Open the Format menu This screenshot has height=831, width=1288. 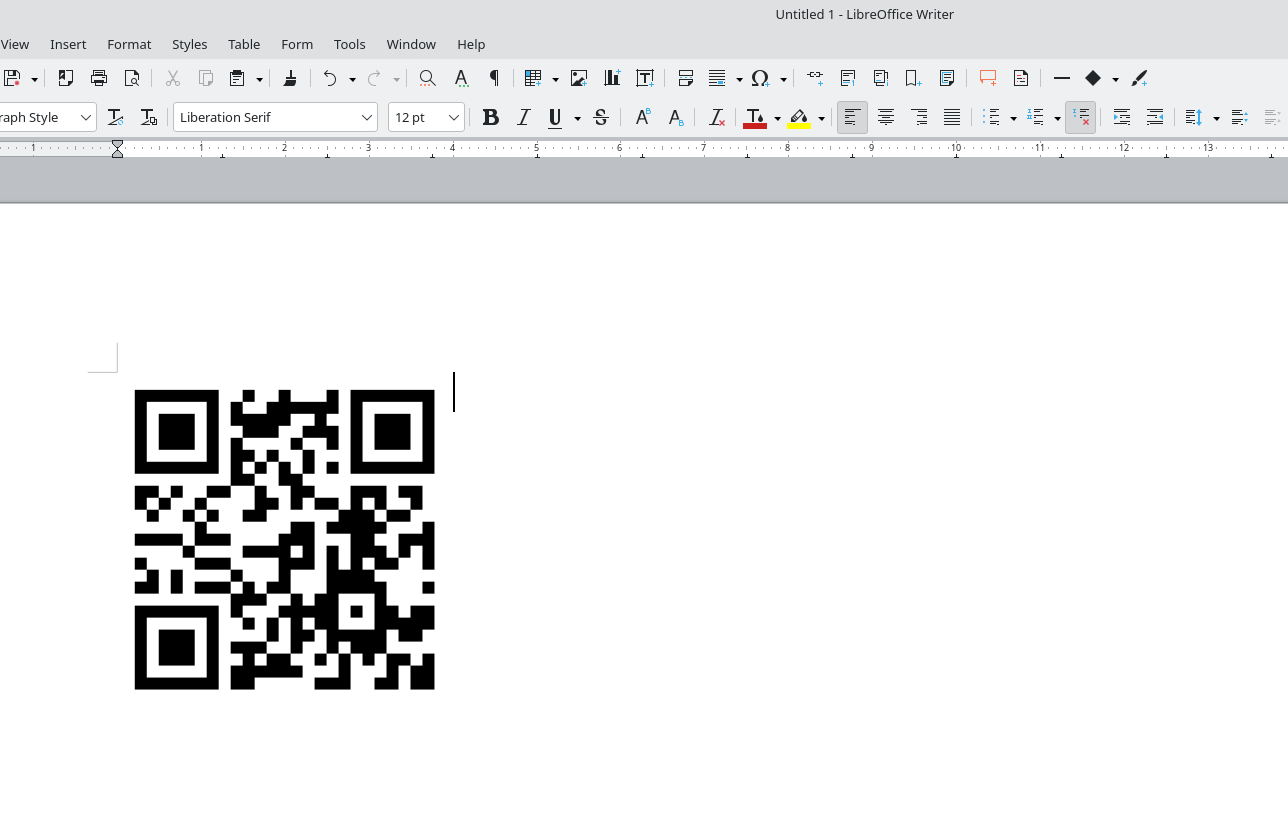pyautogui.click(x=129, y=44)
